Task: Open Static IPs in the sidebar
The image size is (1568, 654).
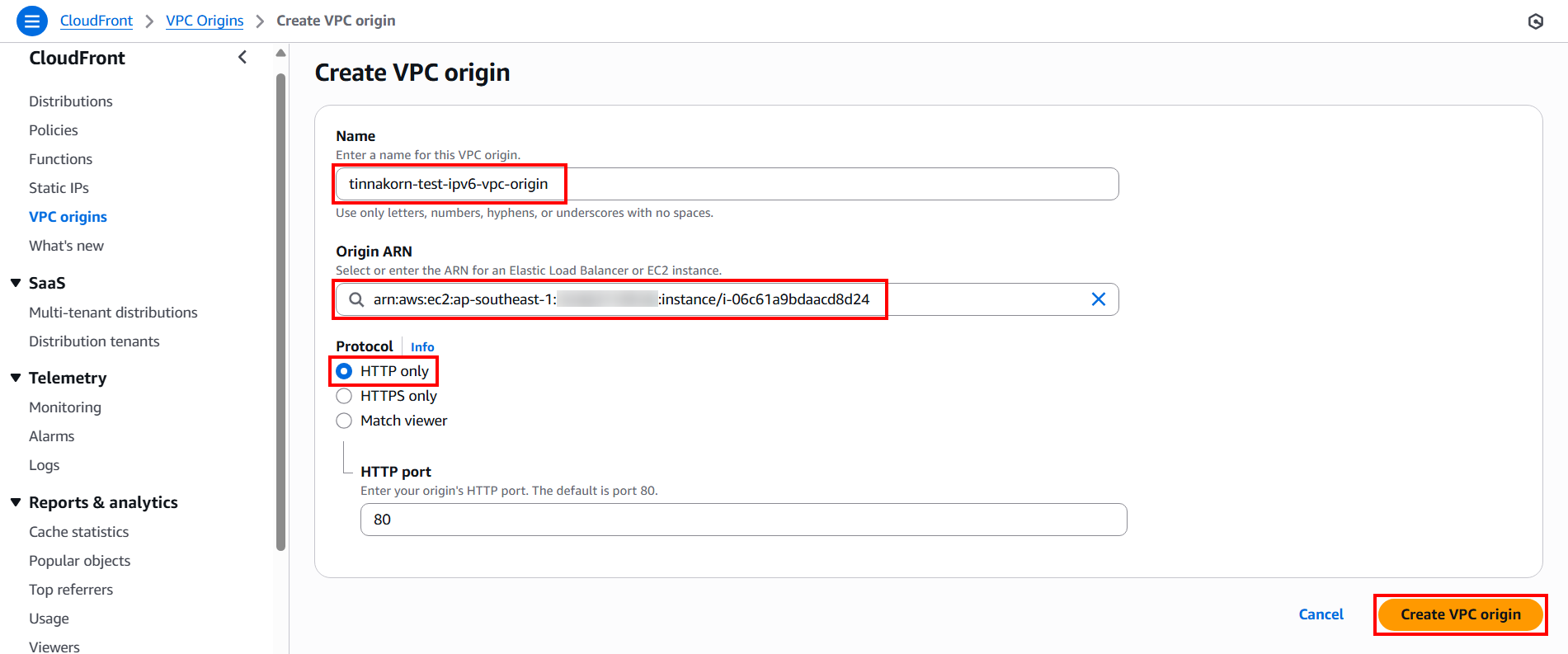Action: point(59,188)
